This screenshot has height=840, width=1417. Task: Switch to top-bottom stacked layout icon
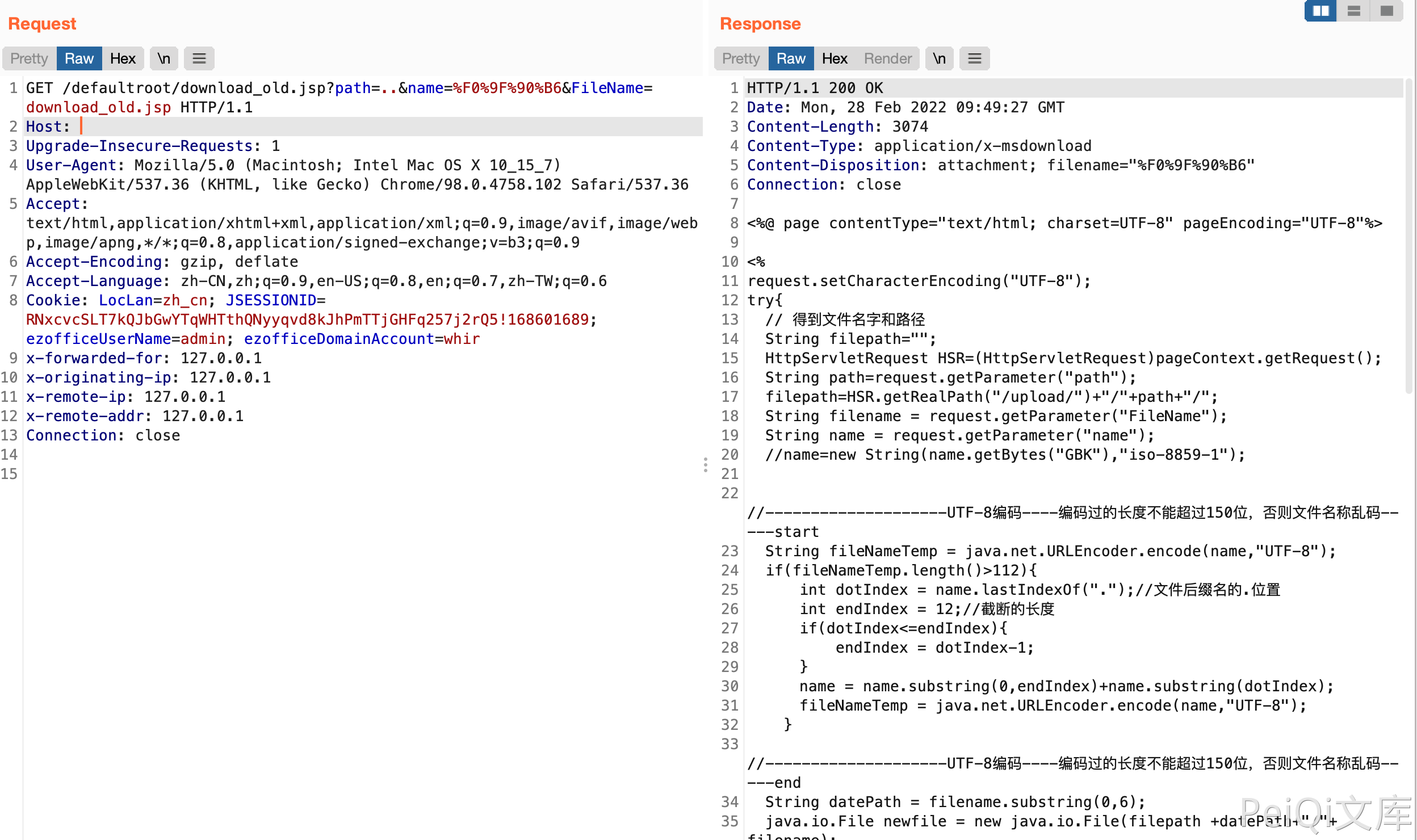pyautogui.click(x=1353, y=11)
